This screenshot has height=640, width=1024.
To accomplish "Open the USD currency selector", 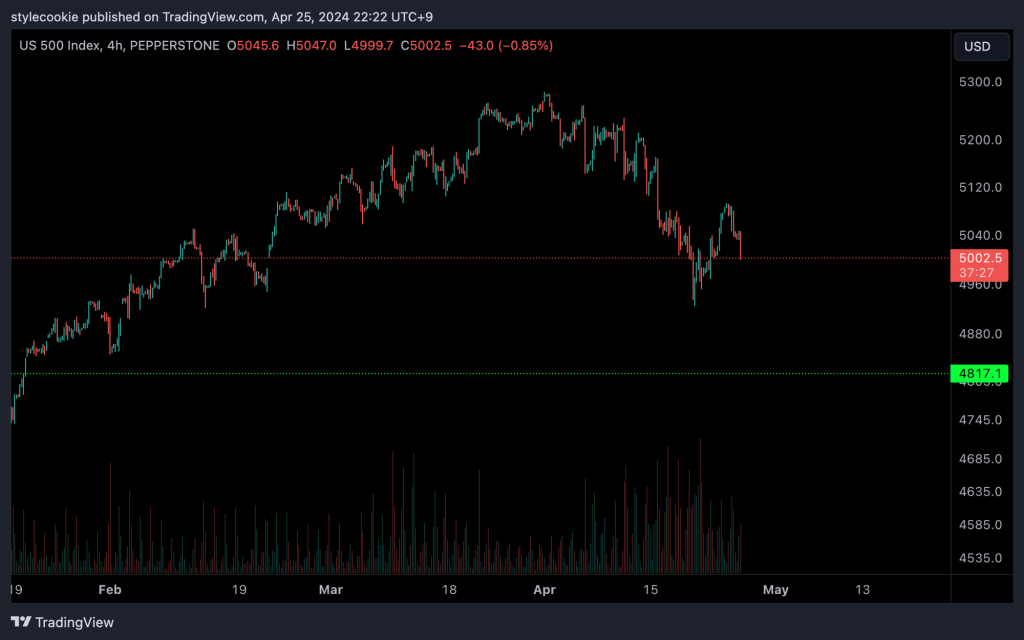I will (x=977, y=47).
